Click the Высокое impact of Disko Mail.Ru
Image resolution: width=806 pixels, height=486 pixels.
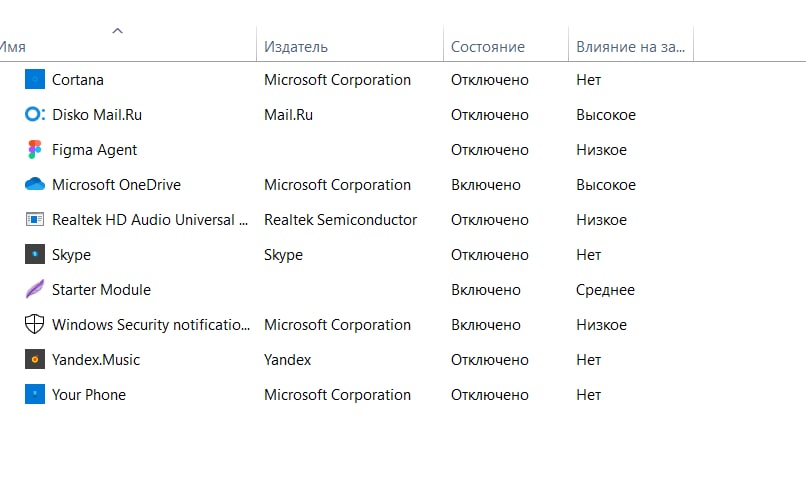click(x=606, y=115)
